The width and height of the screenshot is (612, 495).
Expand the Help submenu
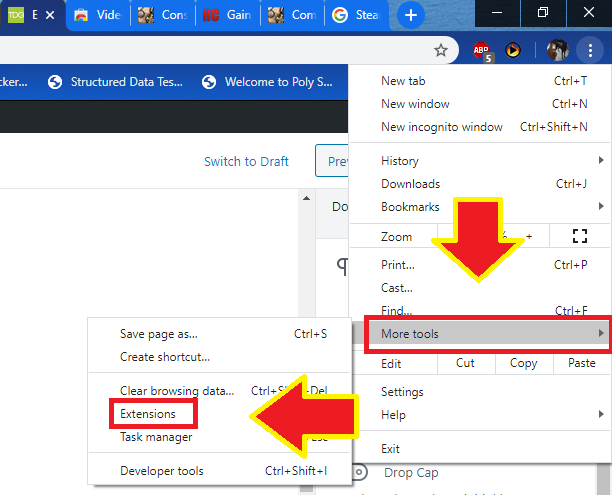point(480,415)
